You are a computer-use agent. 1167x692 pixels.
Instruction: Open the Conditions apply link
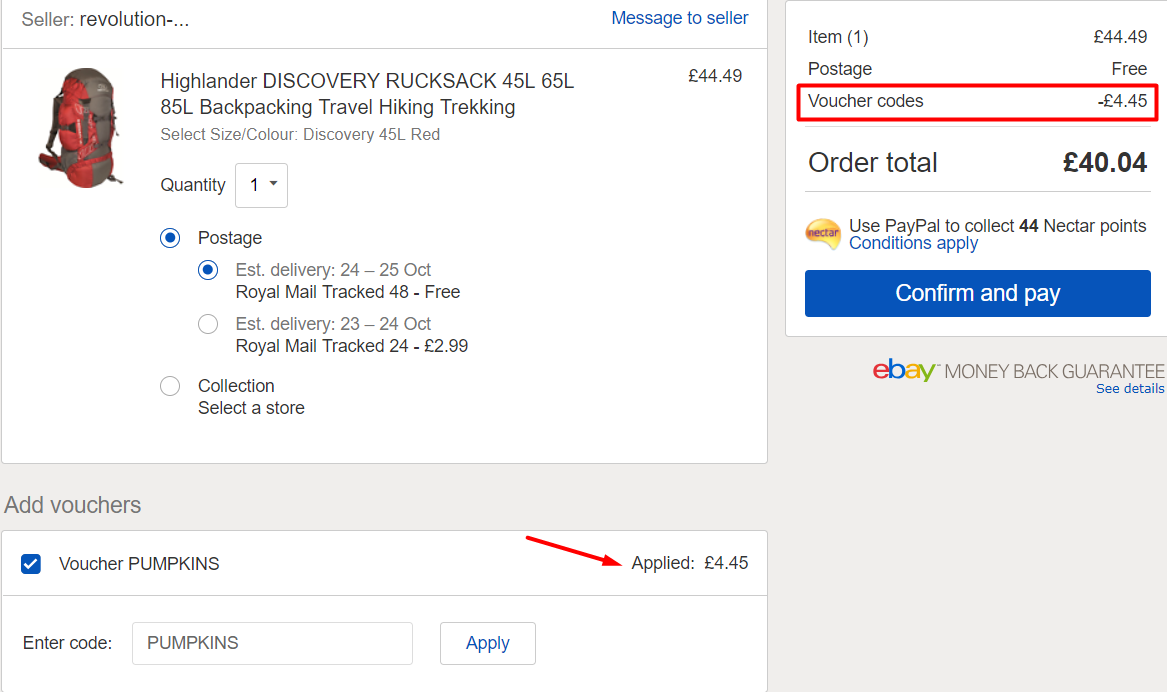(913, 243)
